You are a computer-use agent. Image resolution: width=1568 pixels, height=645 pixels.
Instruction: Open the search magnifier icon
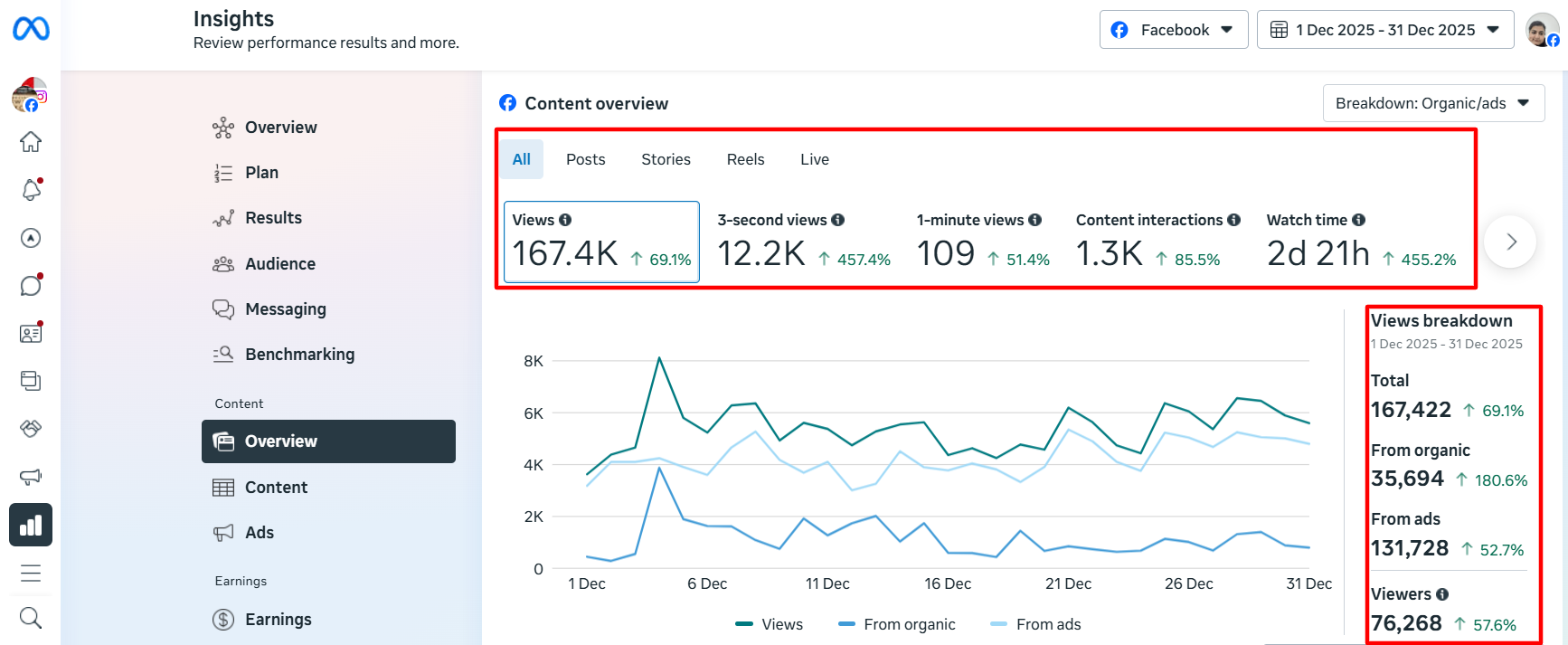31,618
